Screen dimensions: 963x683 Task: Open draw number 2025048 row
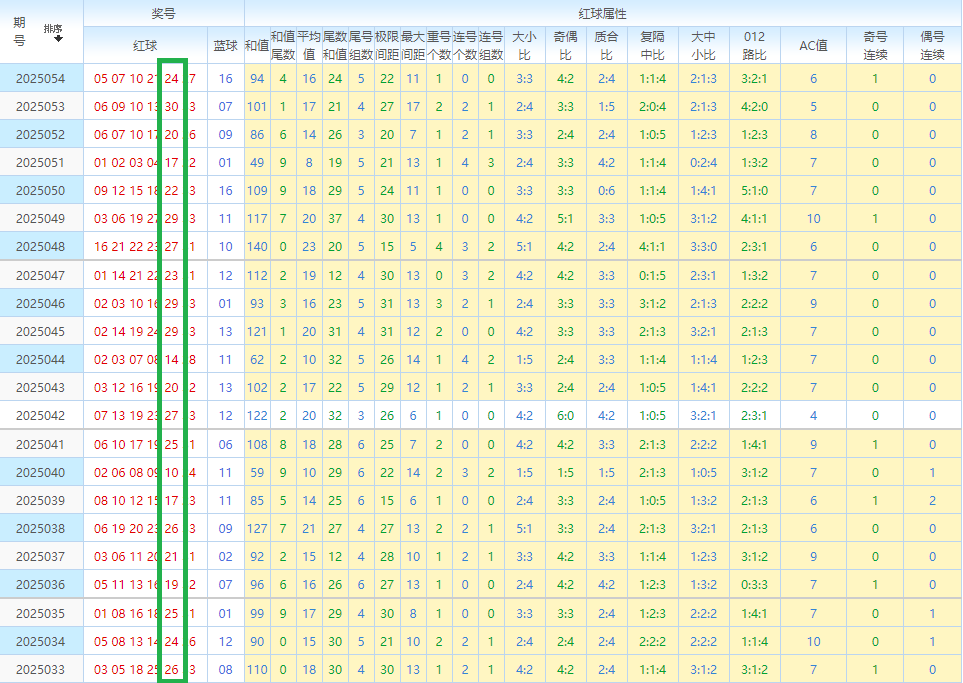(40, 246)
